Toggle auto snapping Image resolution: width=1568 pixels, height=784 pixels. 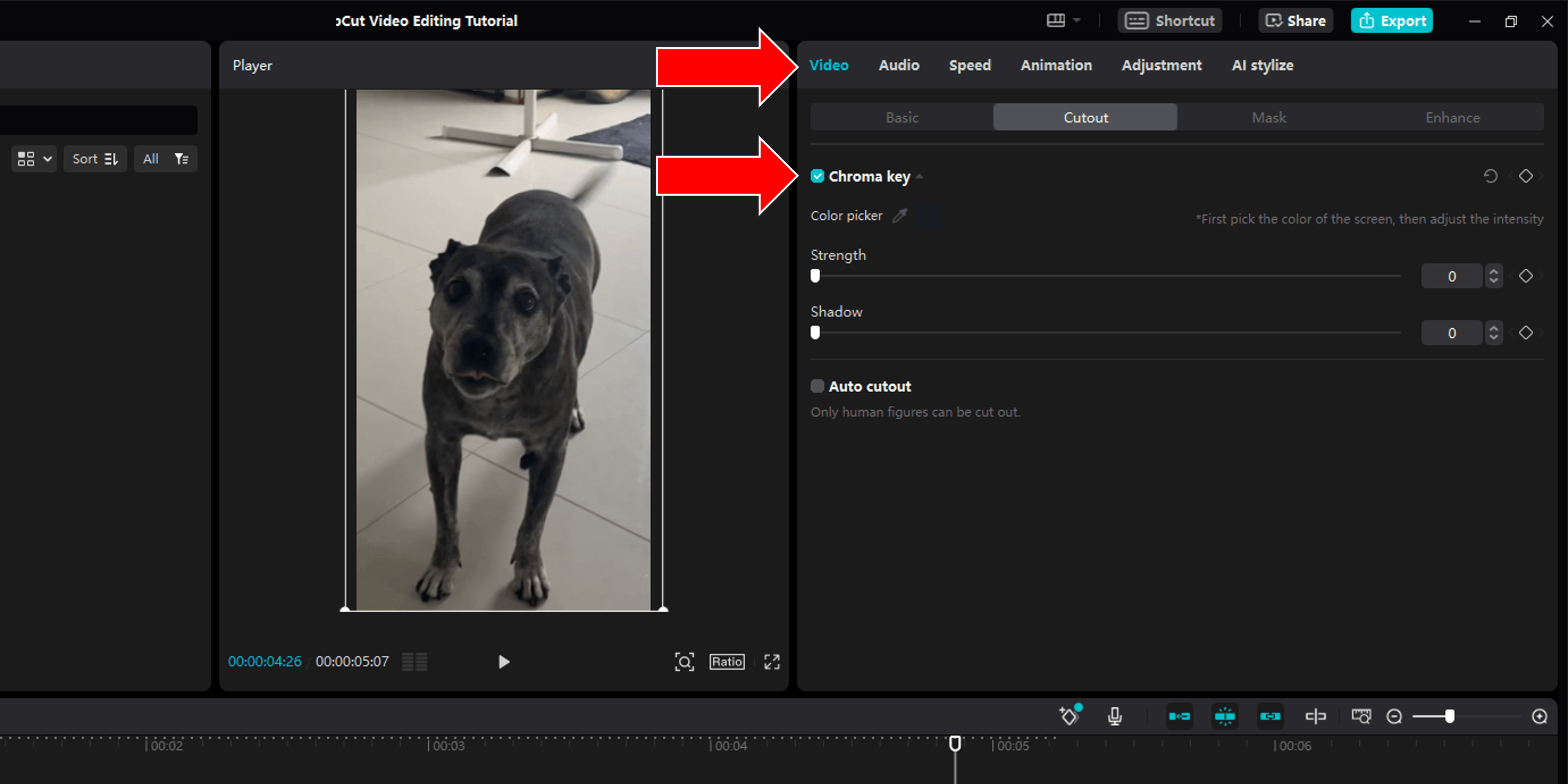tap(1224, 717)
